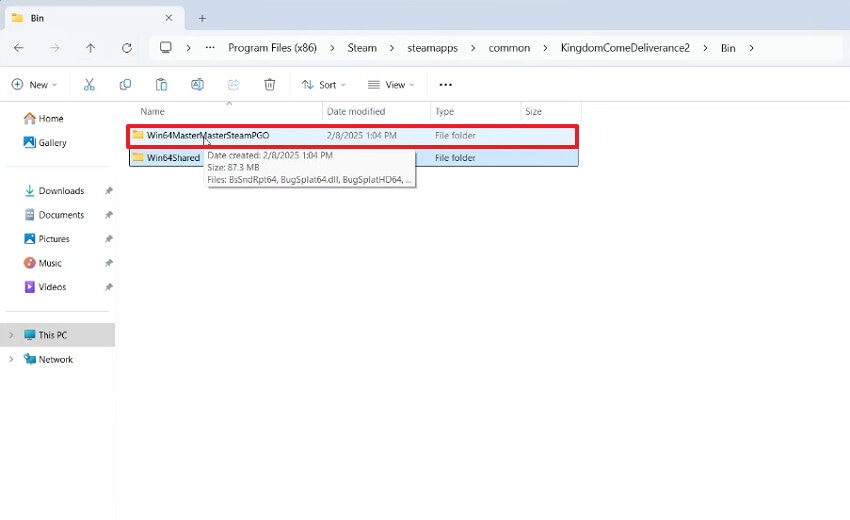Screen dimensions: 850x520
Task: Open Music in the sidebar
Action: click(43, 263)
